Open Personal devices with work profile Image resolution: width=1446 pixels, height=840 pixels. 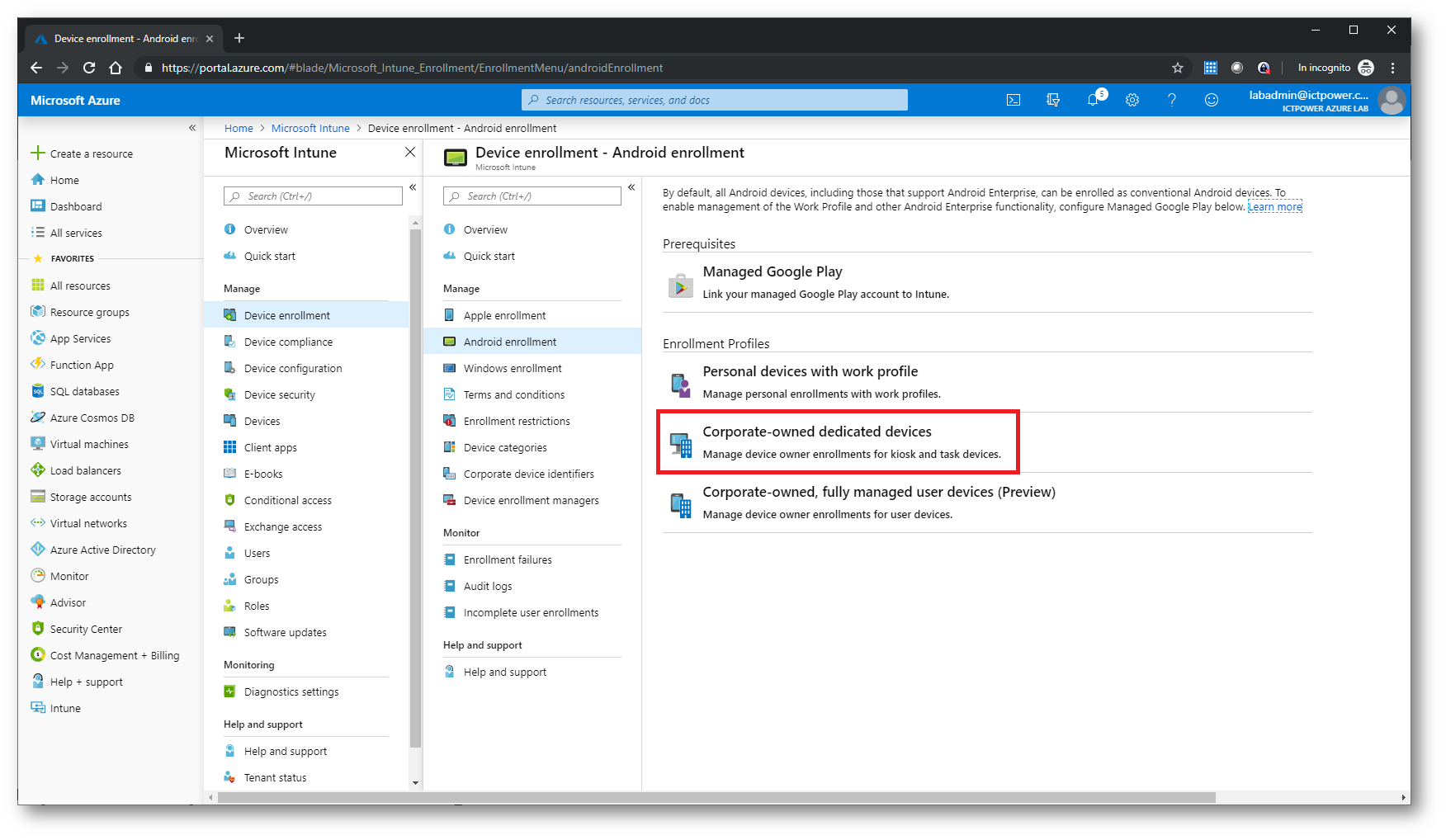click(987, 382)
